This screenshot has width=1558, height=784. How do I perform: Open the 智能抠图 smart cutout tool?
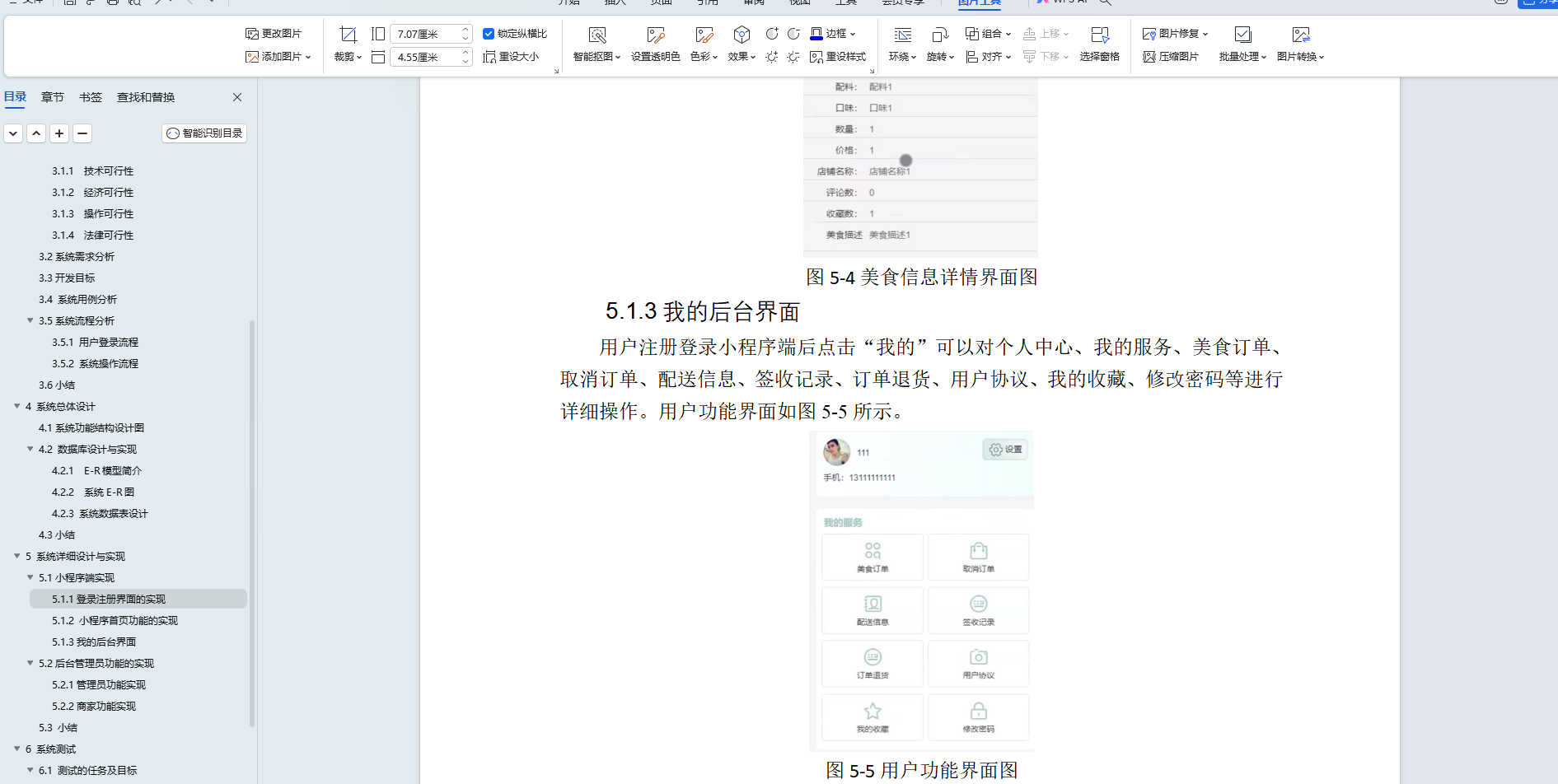[x=597, y=35]
